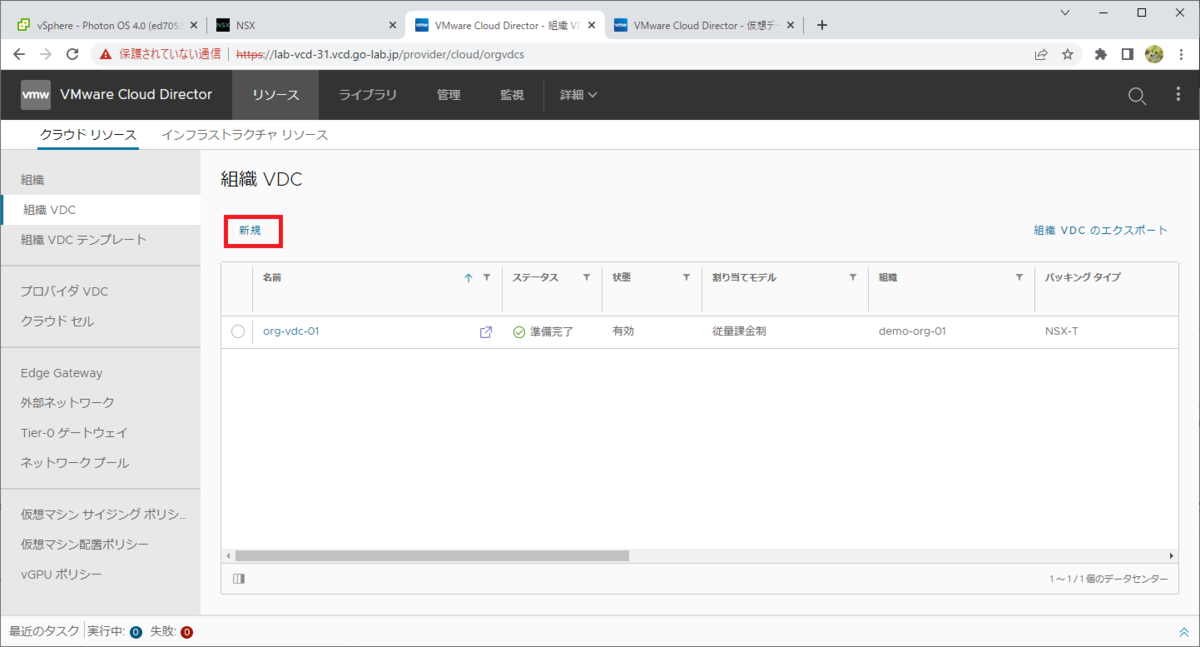The height and width of the screenshot is (647, 1200).
Task: Reload the page in browser
Action: [x=73, y=54]
